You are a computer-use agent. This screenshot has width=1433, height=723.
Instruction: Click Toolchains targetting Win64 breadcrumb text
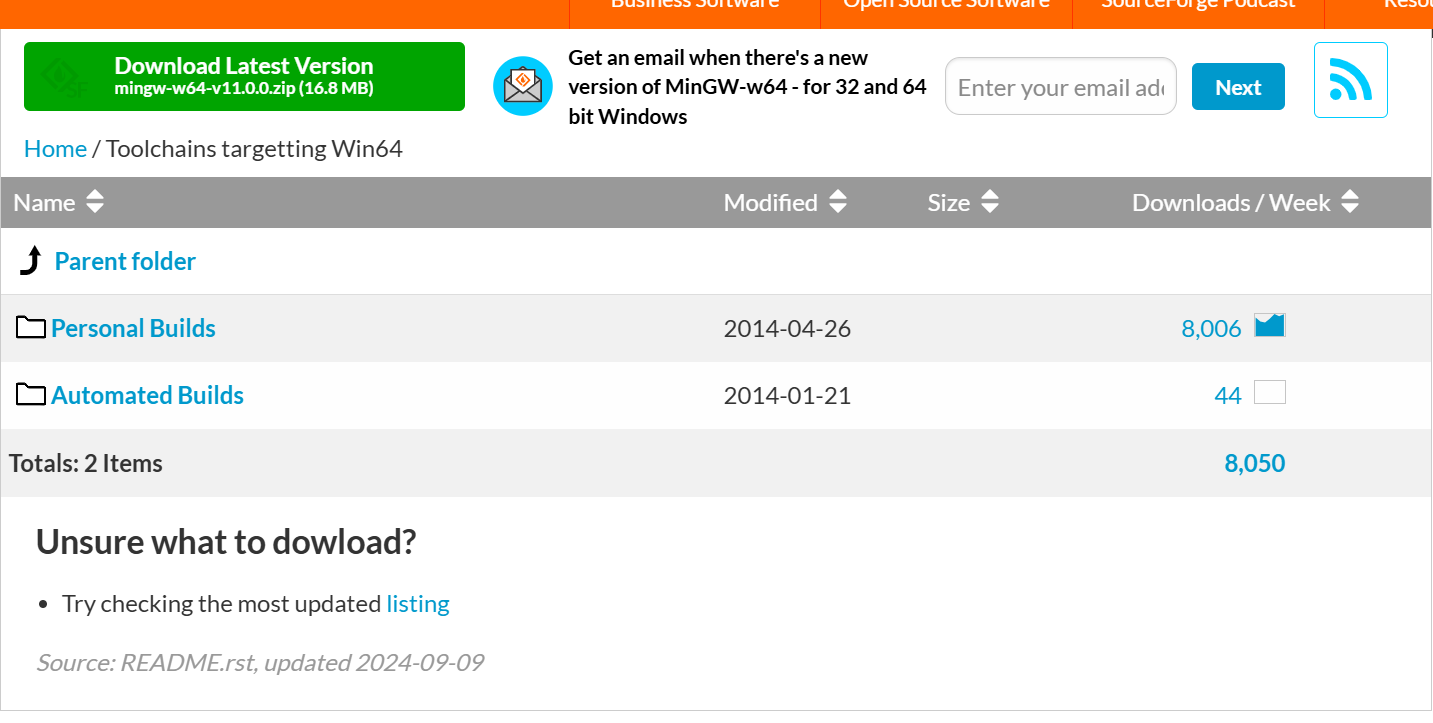(254, 149)
